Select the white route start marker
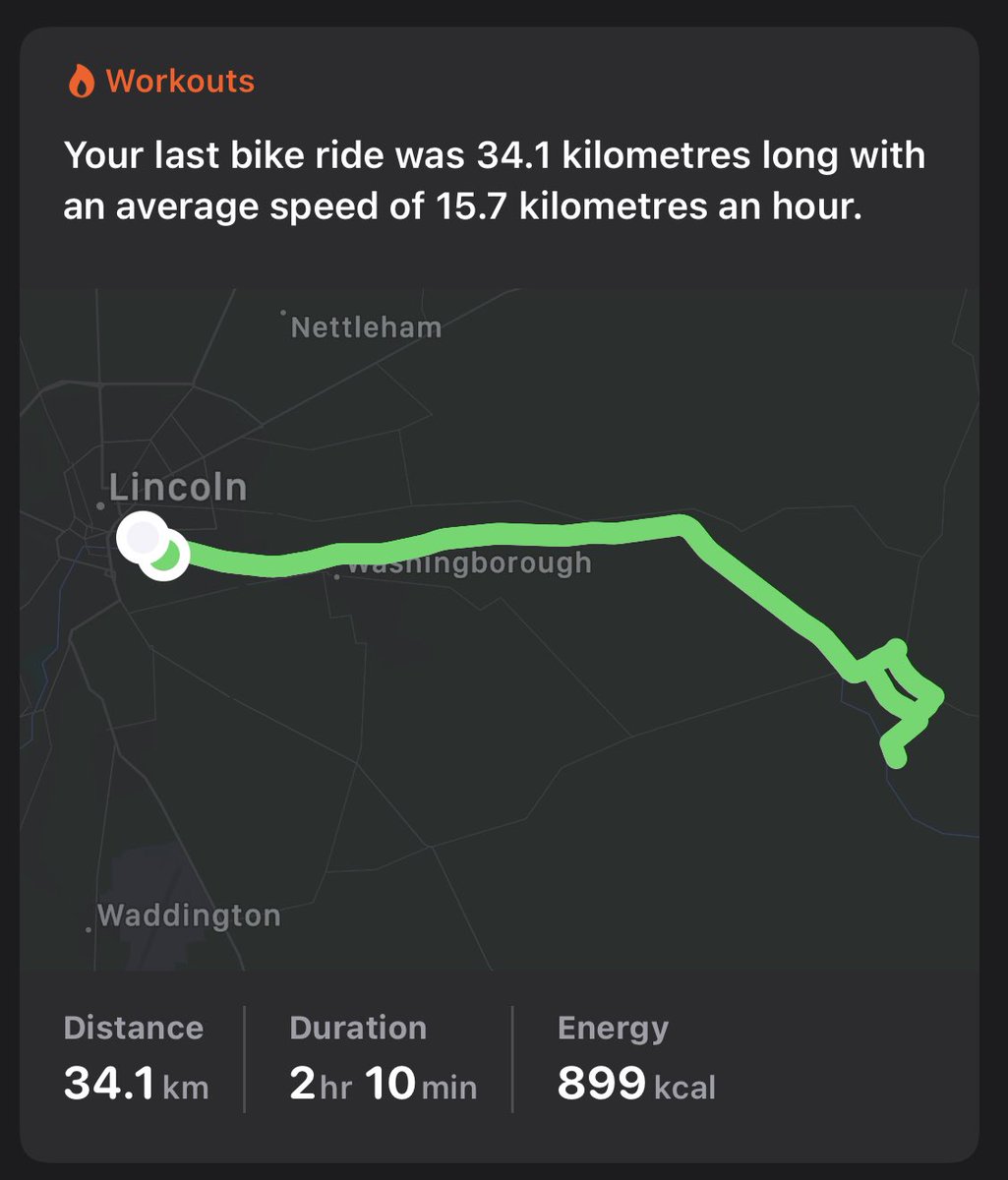 point(141,537)
